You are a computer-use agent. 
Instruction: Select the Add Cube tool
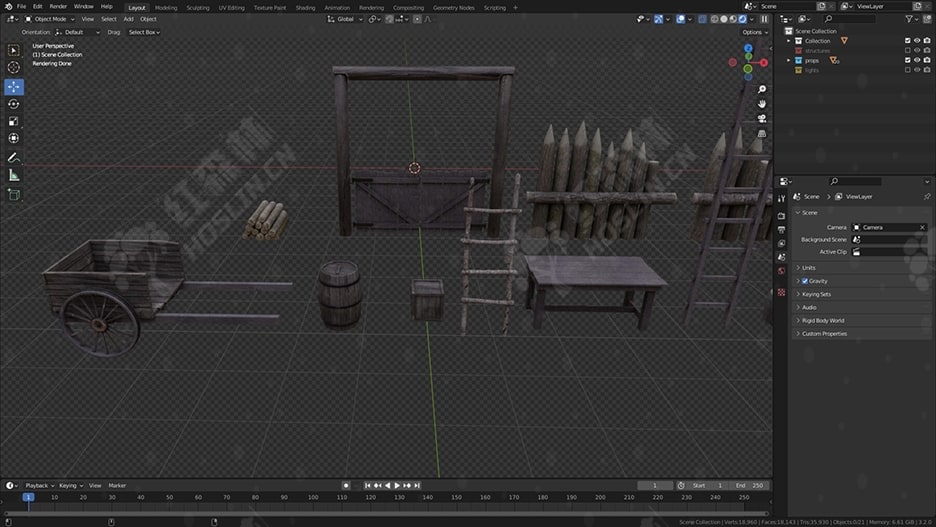click(x=13, y=195)
